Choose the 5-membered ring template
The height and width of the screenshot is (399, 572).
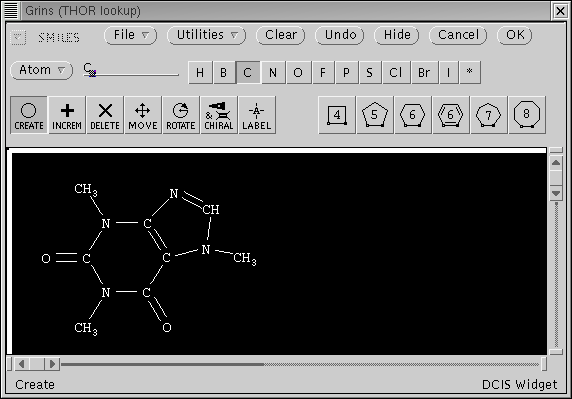pyautogui.click(x=375, y=115)
